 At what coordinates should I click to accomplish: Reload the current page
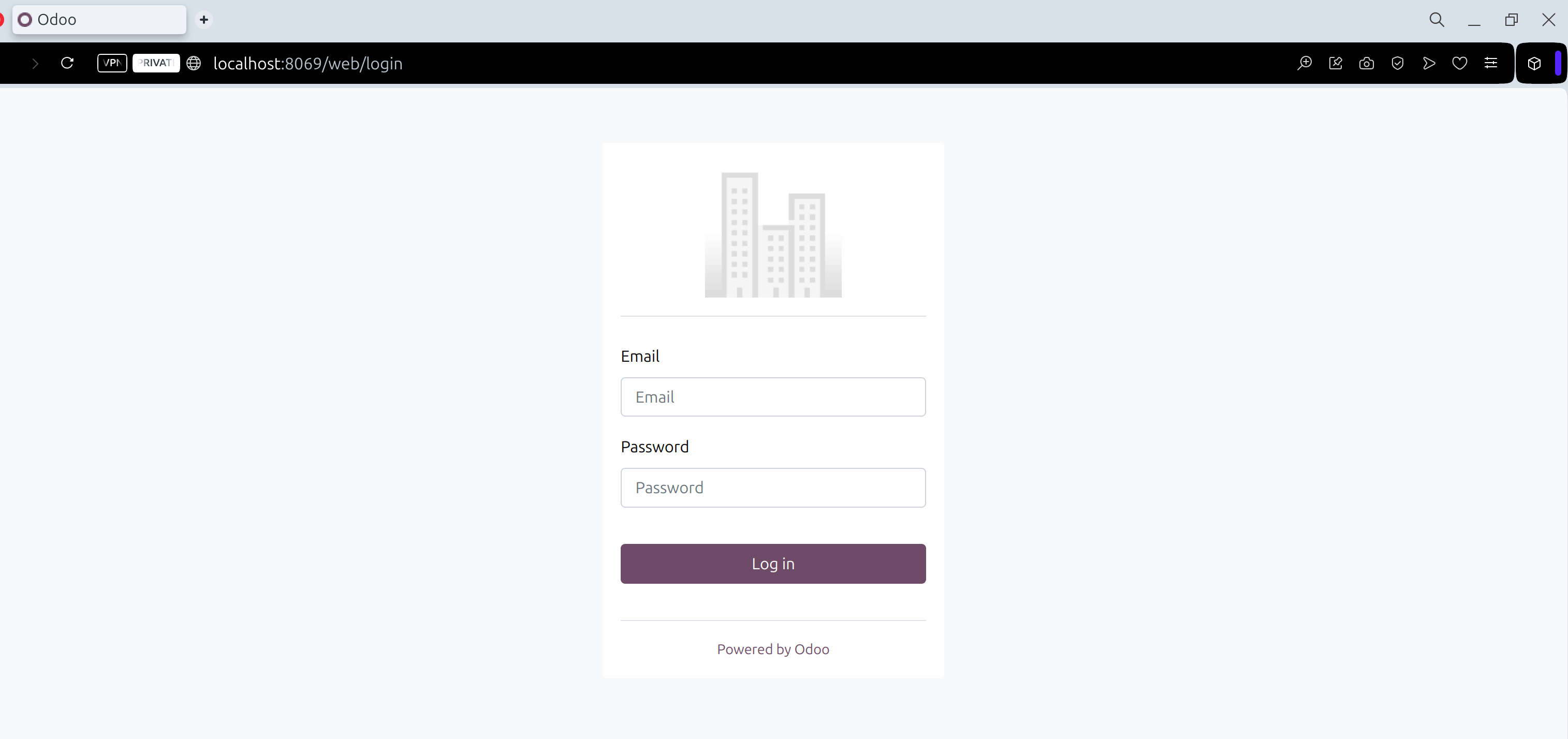point(68,63)
